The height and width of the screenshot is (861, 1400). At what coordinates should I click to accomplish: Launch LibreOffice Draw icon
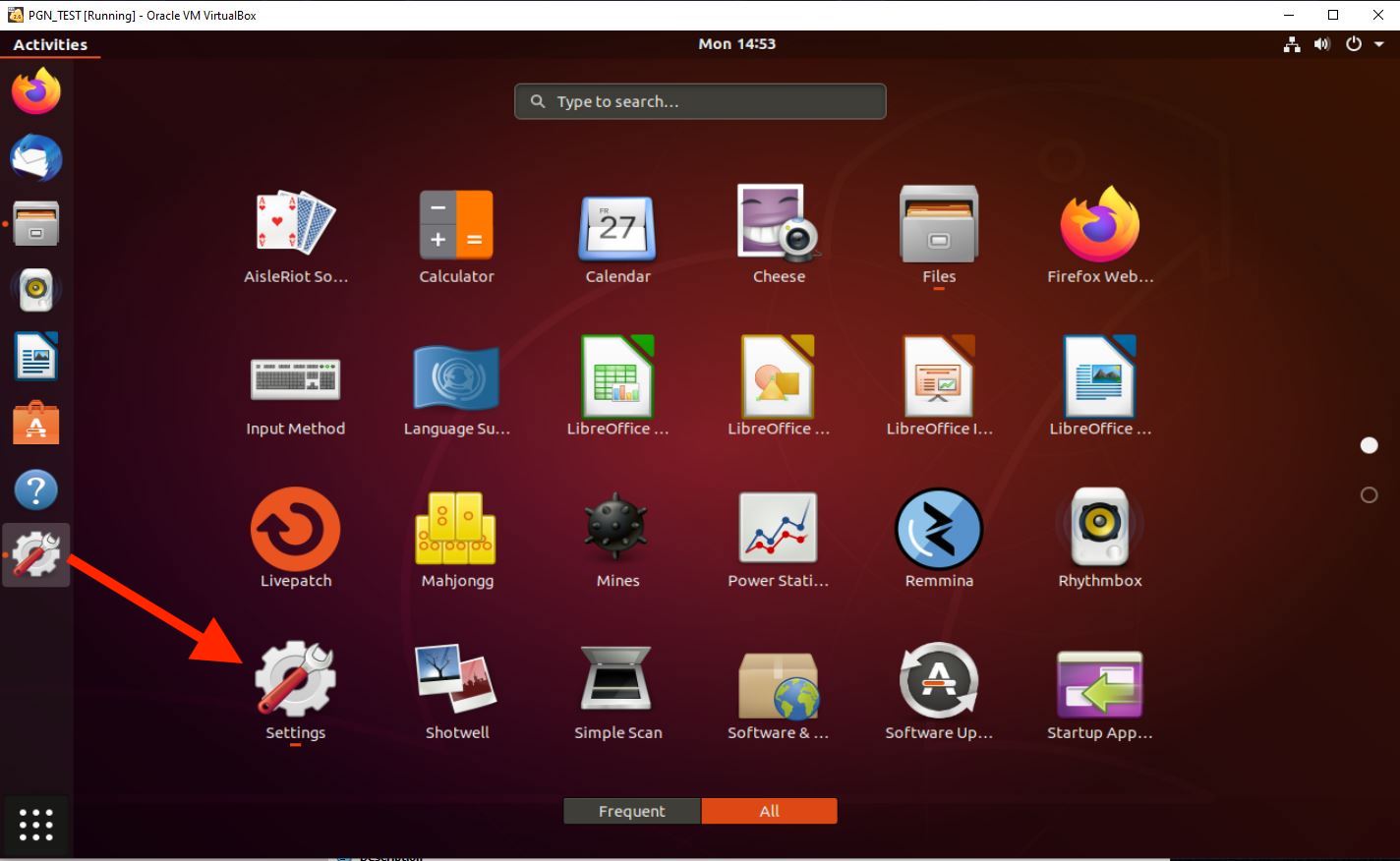(779, 376)
